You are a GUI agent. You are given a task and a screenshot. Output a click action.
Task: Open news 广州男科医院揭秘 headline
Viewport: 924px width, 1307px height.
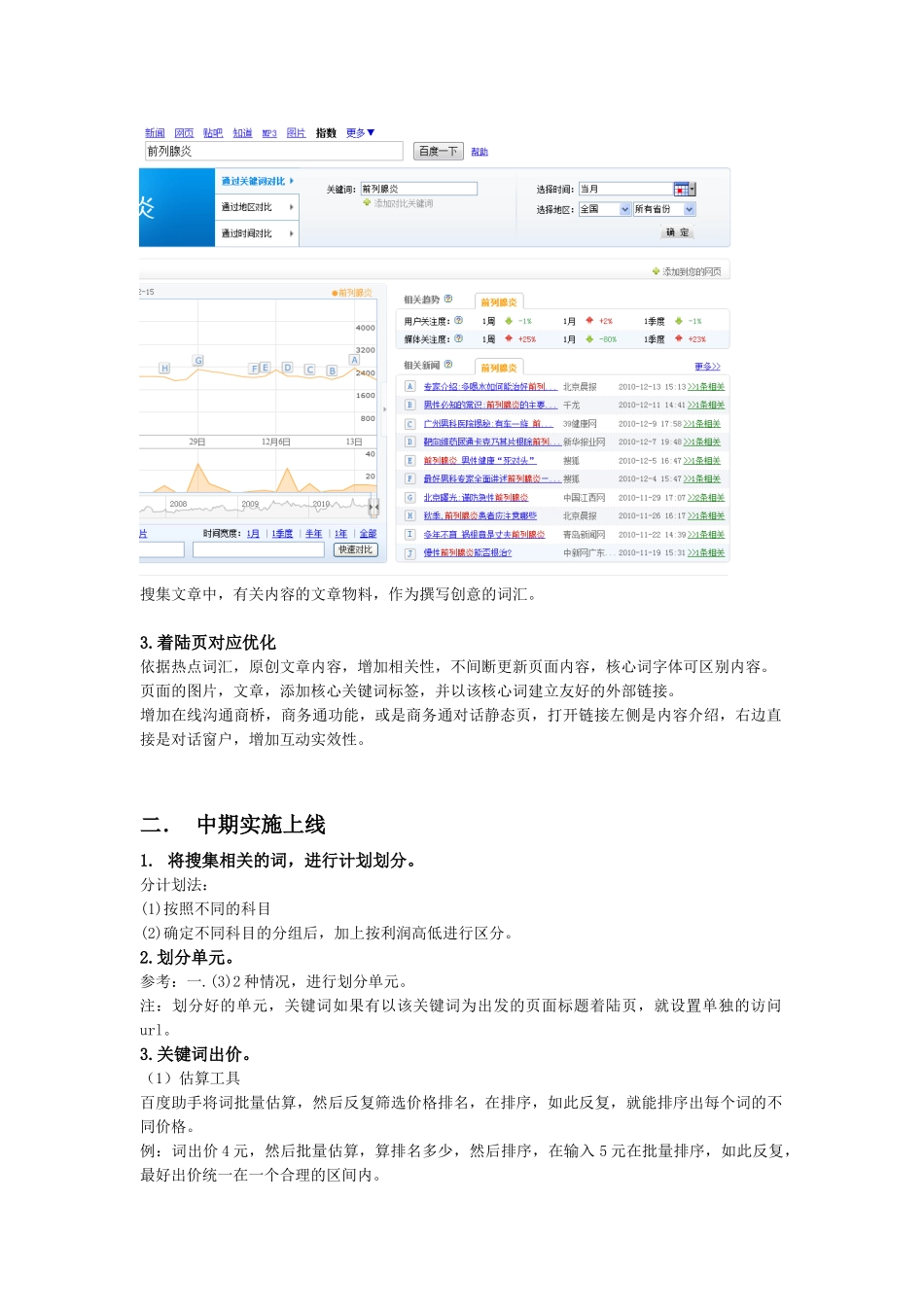pos(488,424)
